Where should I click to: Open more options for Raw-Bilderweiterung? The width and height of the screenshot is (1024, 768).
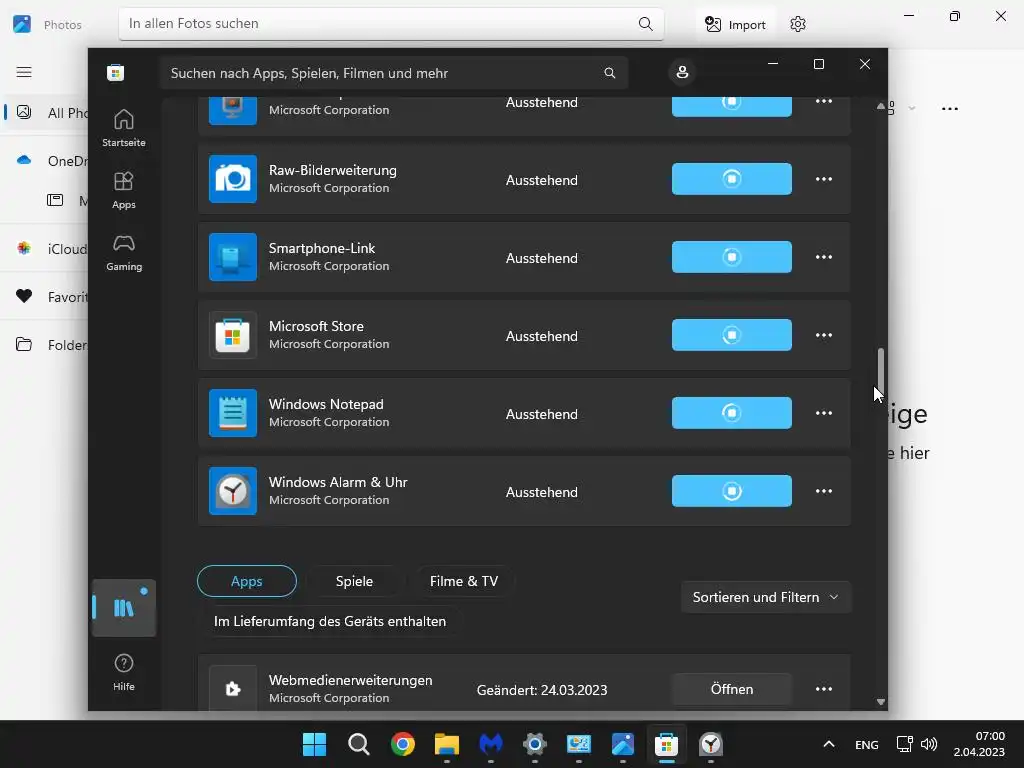824,179
